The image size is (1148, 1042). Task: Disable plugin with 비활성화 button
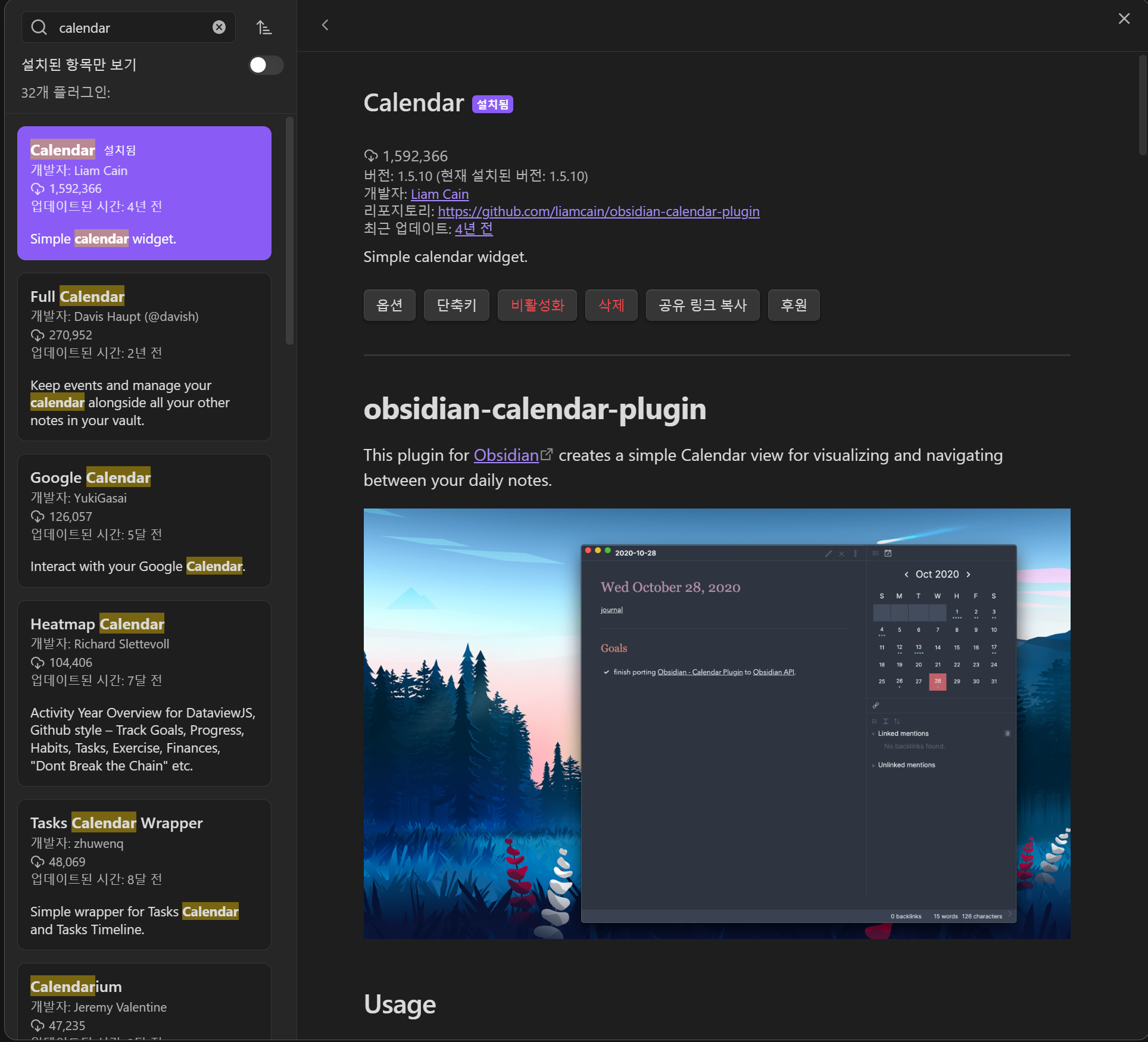[x=537, y=305]
